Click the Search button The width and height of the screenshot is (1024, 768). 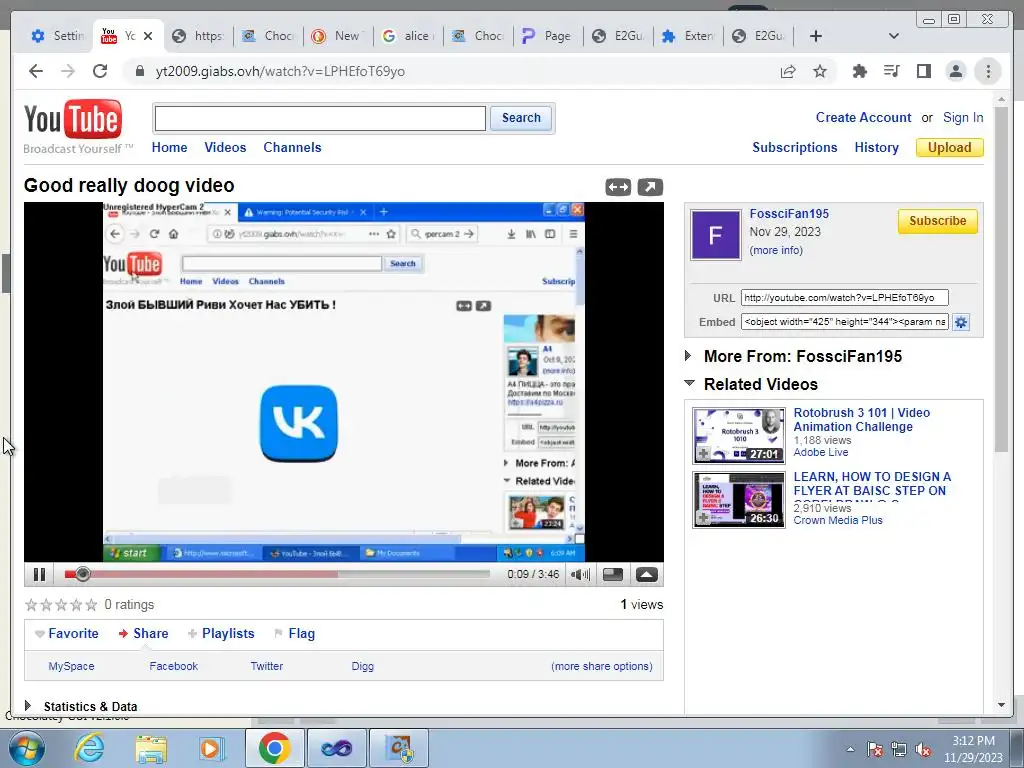click(x=521, y=118)
